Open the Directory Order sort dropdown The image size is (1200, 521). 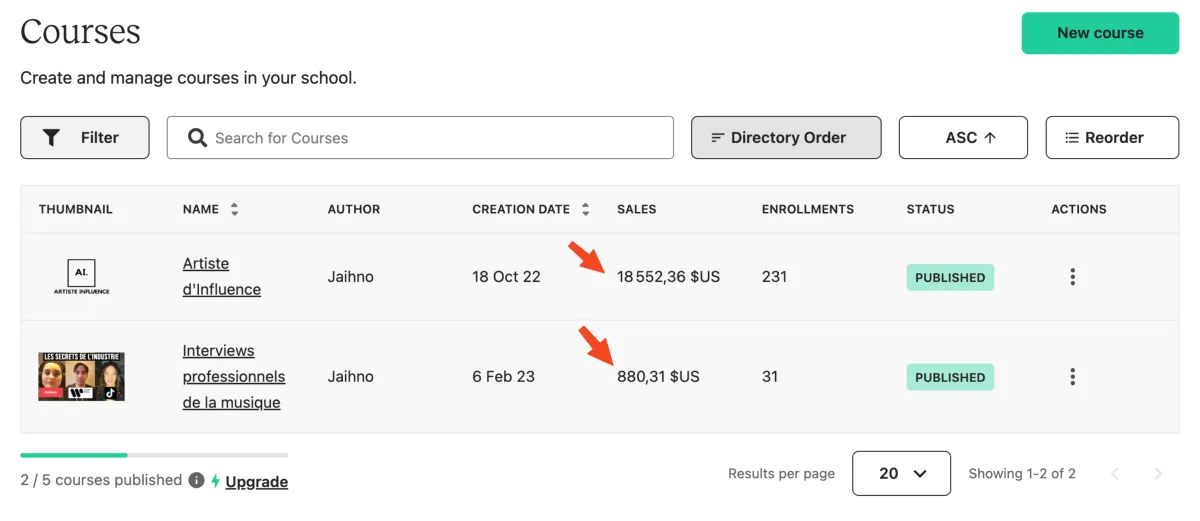point(786,138)
